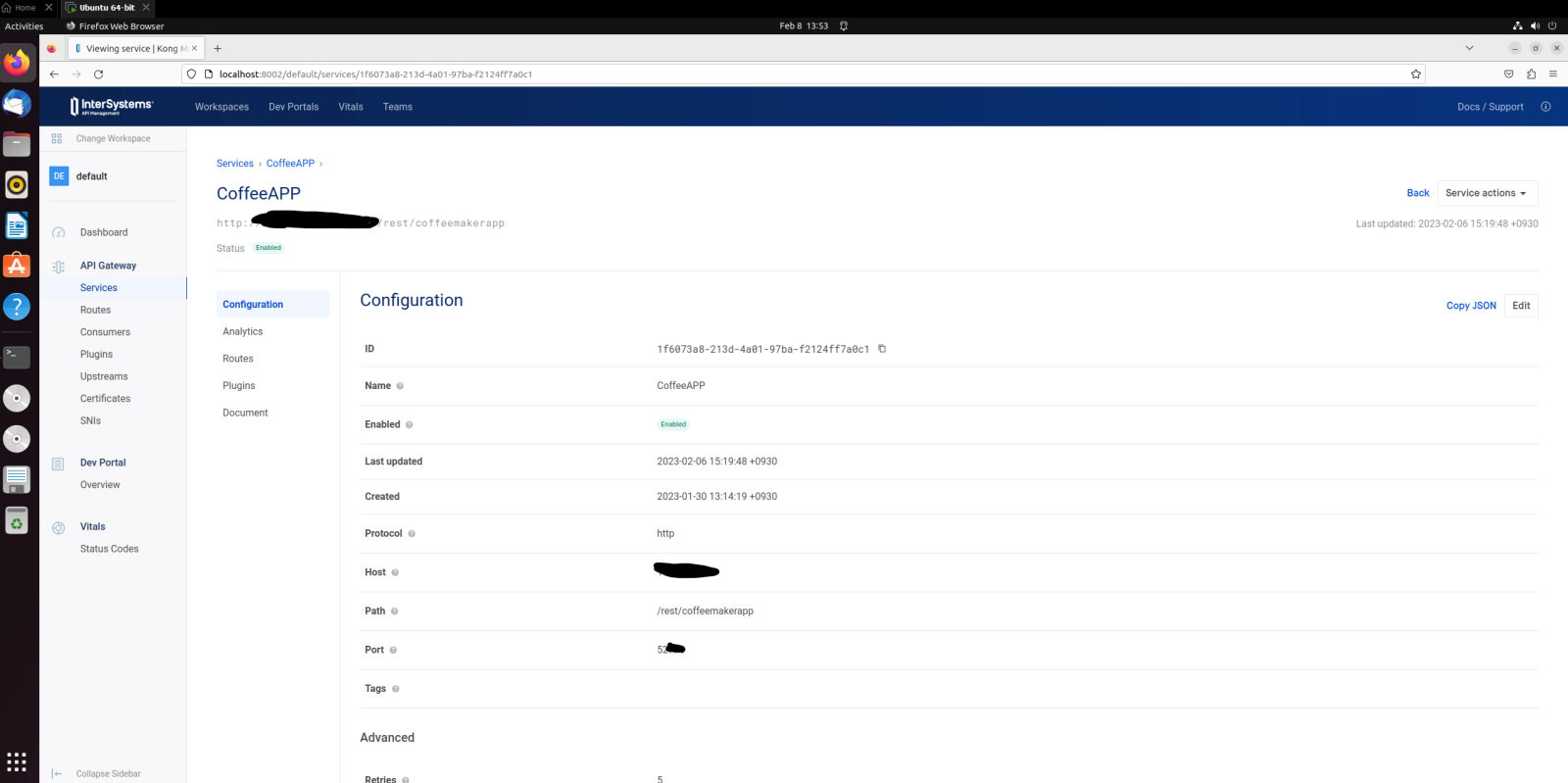The height and width of the screenshot is (783, 1568).
Task: Click the browser URL address field
Action: (784, 74)
